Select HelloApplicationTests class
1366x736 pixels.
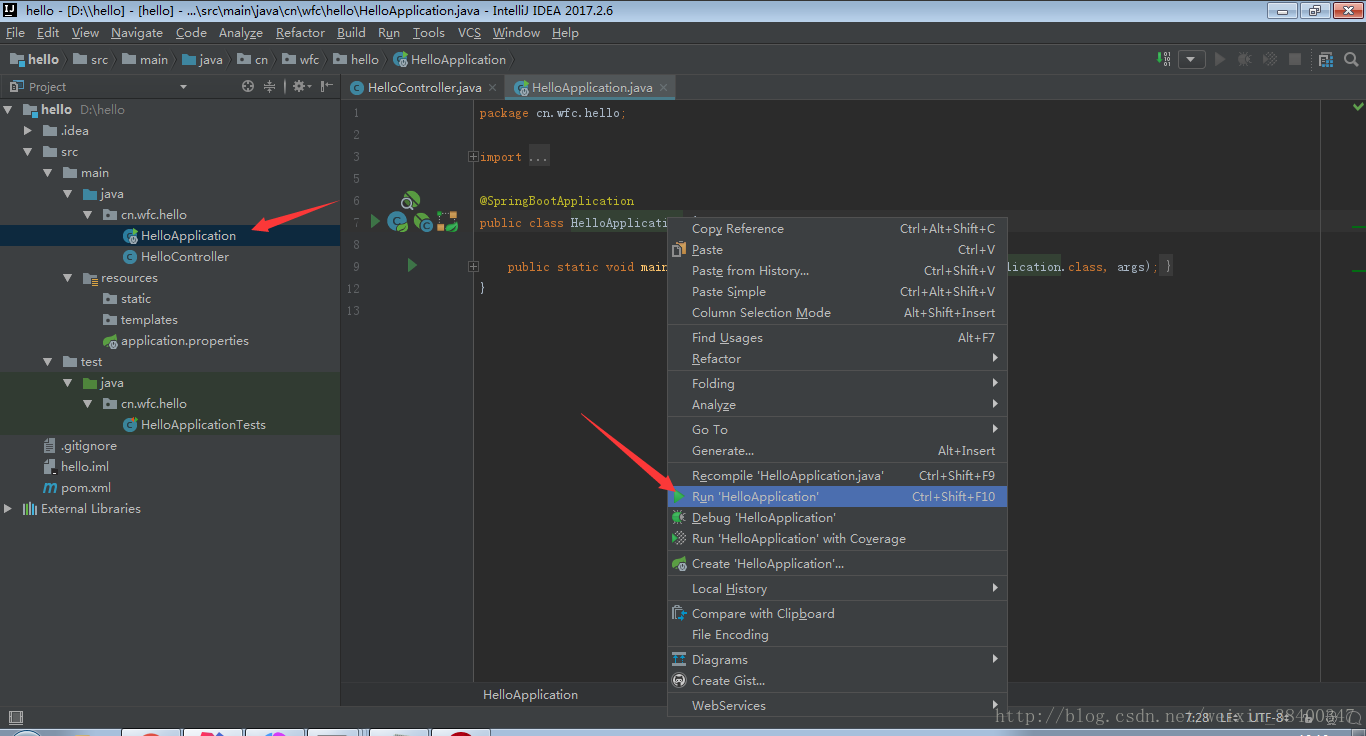203,425
